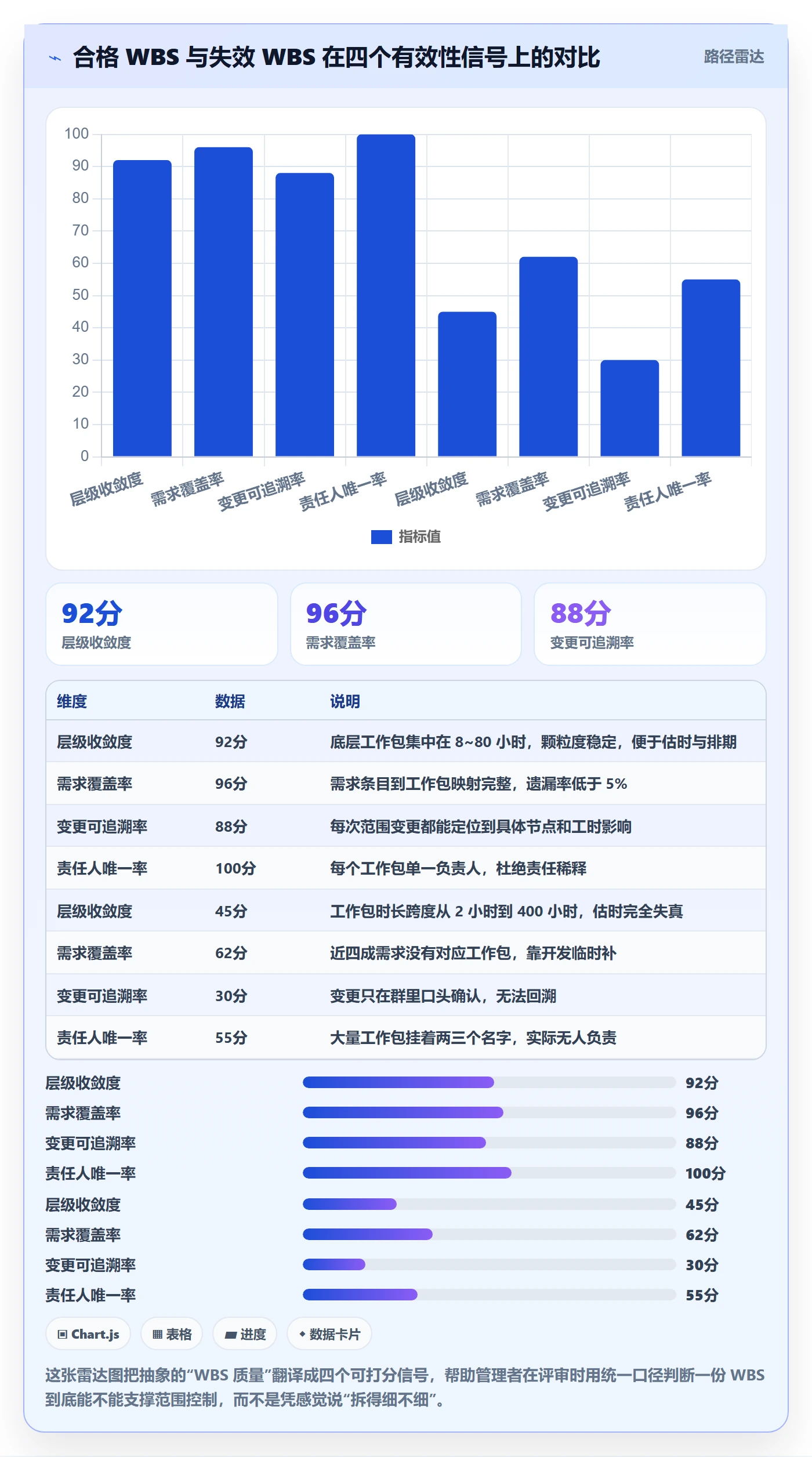Click the progress bar labeled 55分
This screenshot has height=1457, width=812.
[x=489, y=1295]
